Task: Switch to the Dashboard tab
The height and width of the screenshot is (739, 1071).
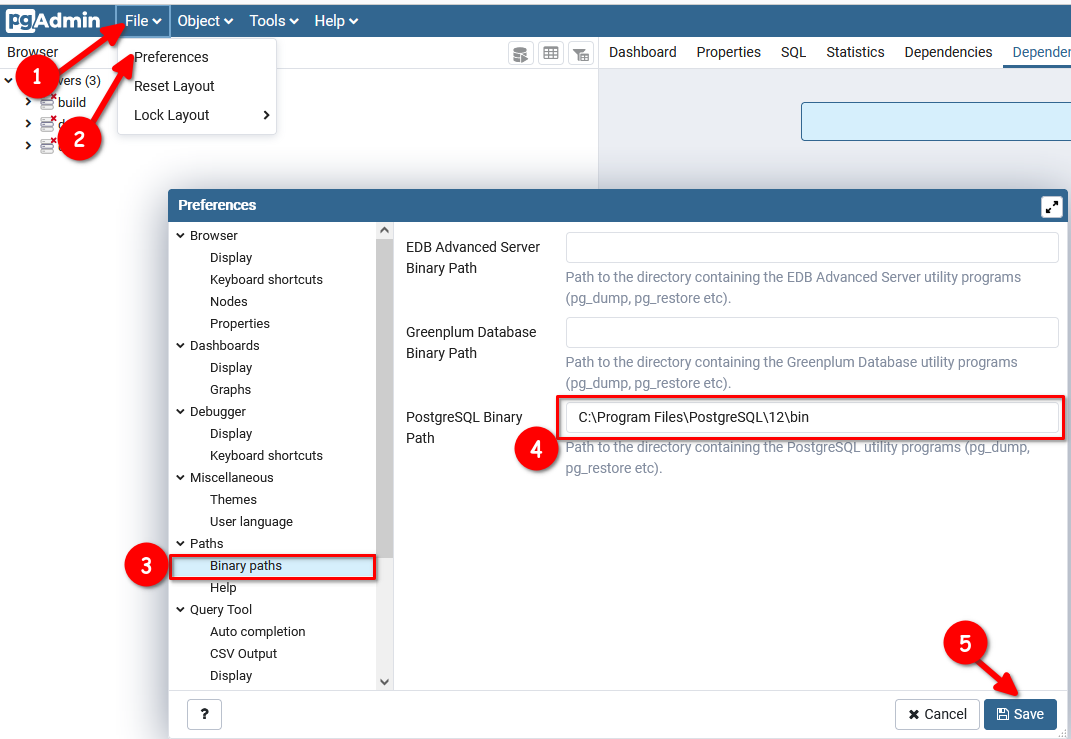Action: [643, 53]
